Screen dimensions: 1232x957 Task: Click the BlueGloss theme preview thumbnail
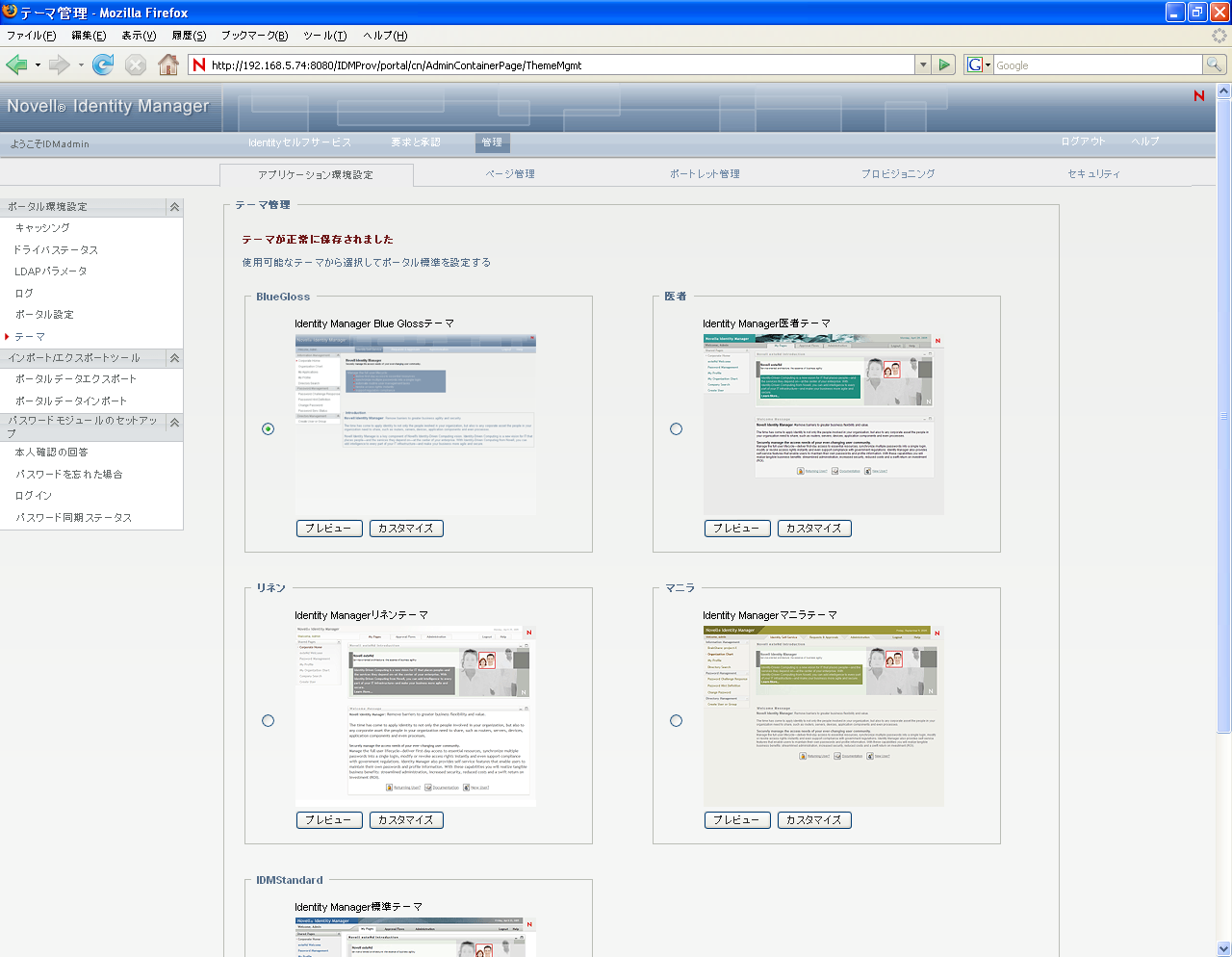click(415, 424)
